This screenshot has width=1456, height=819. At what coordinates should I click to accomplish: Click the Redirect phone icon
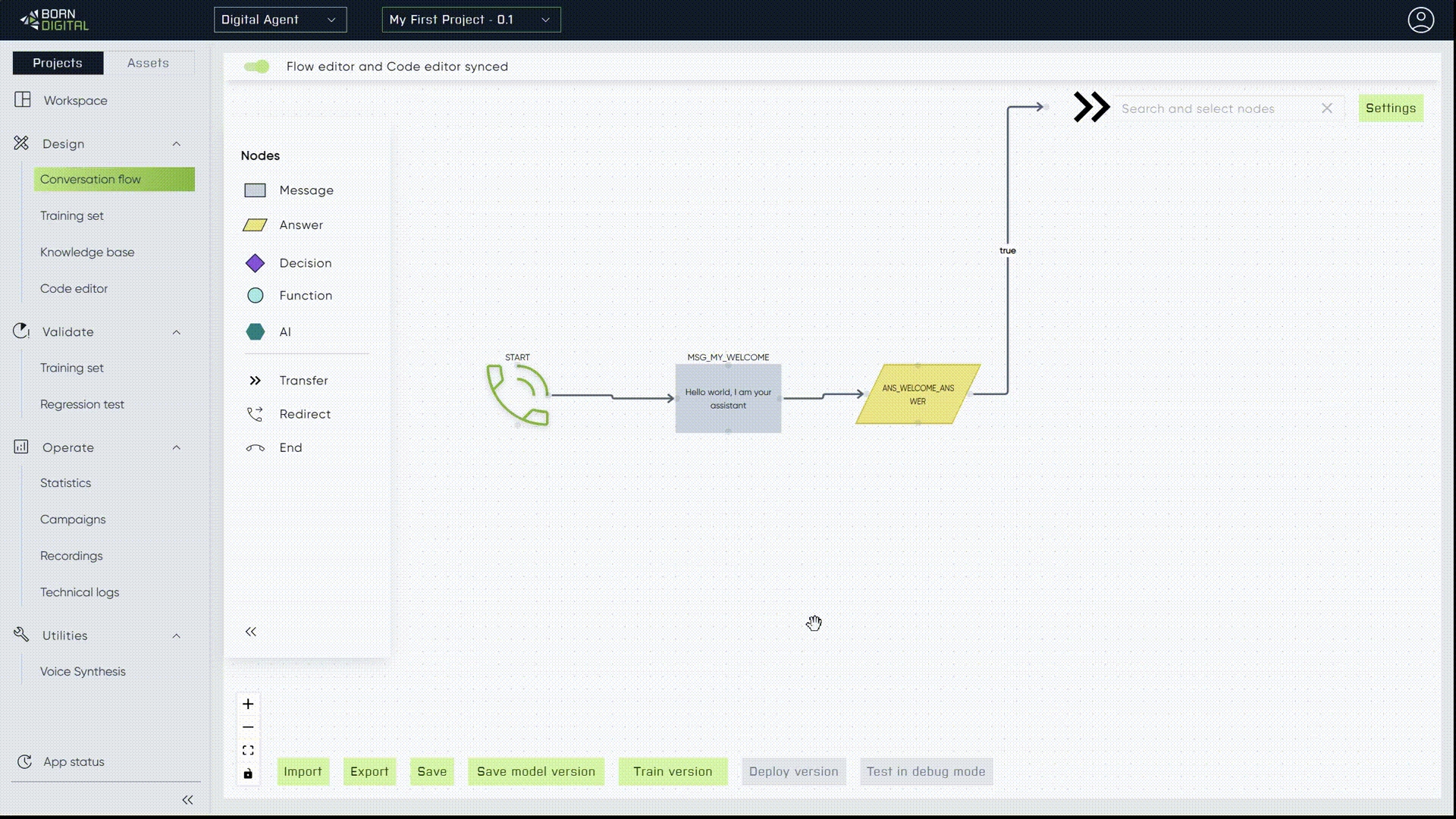click(255, 414)
